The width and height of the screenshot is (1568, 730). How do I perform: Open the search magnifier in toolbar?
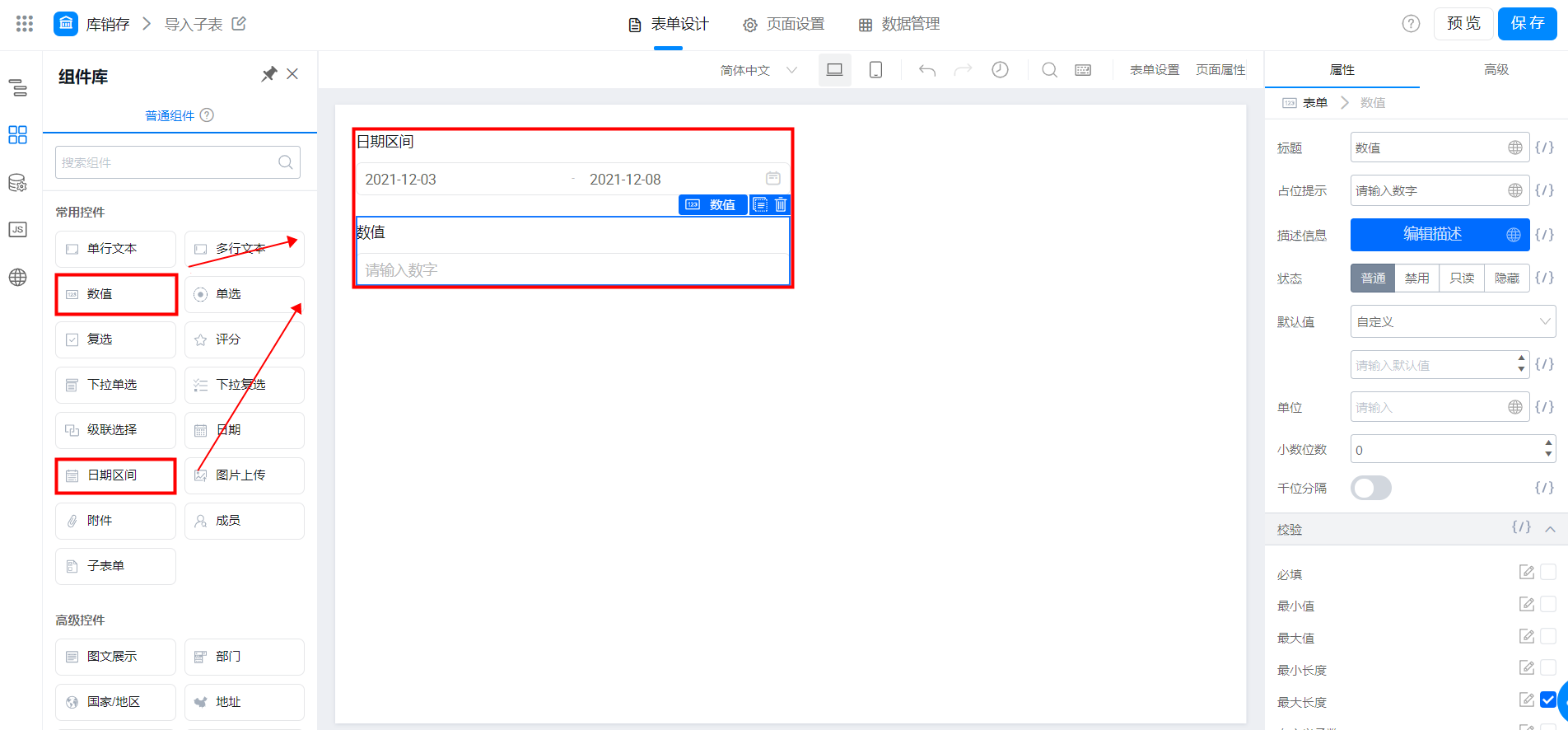click(x=1049, y=70)
